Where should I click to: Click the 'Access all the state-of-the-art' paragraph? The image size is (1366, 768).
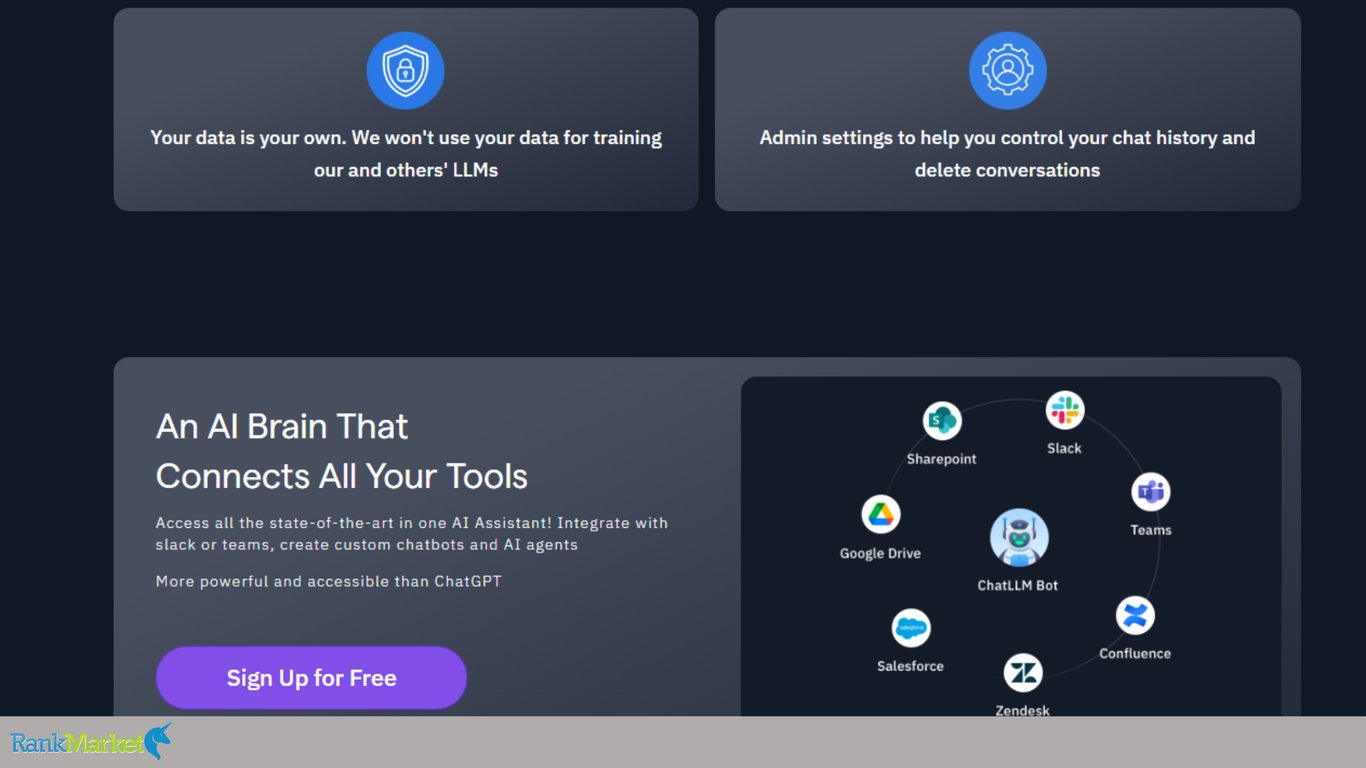click(x=412, y=534)
